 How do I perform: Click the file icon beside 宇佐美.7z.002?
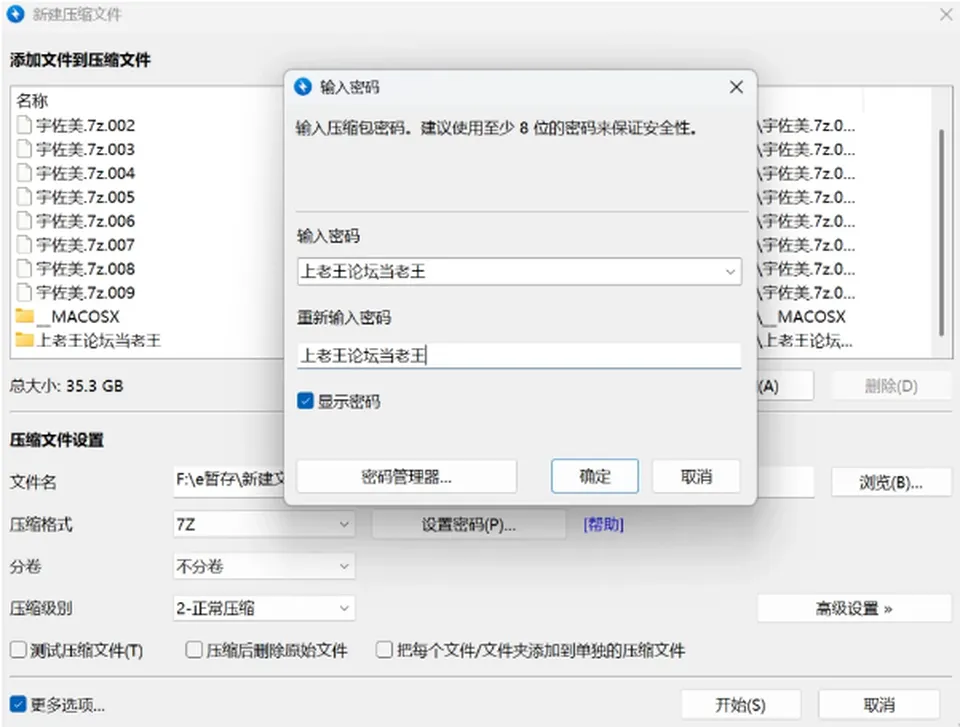(x=24, y=125)
